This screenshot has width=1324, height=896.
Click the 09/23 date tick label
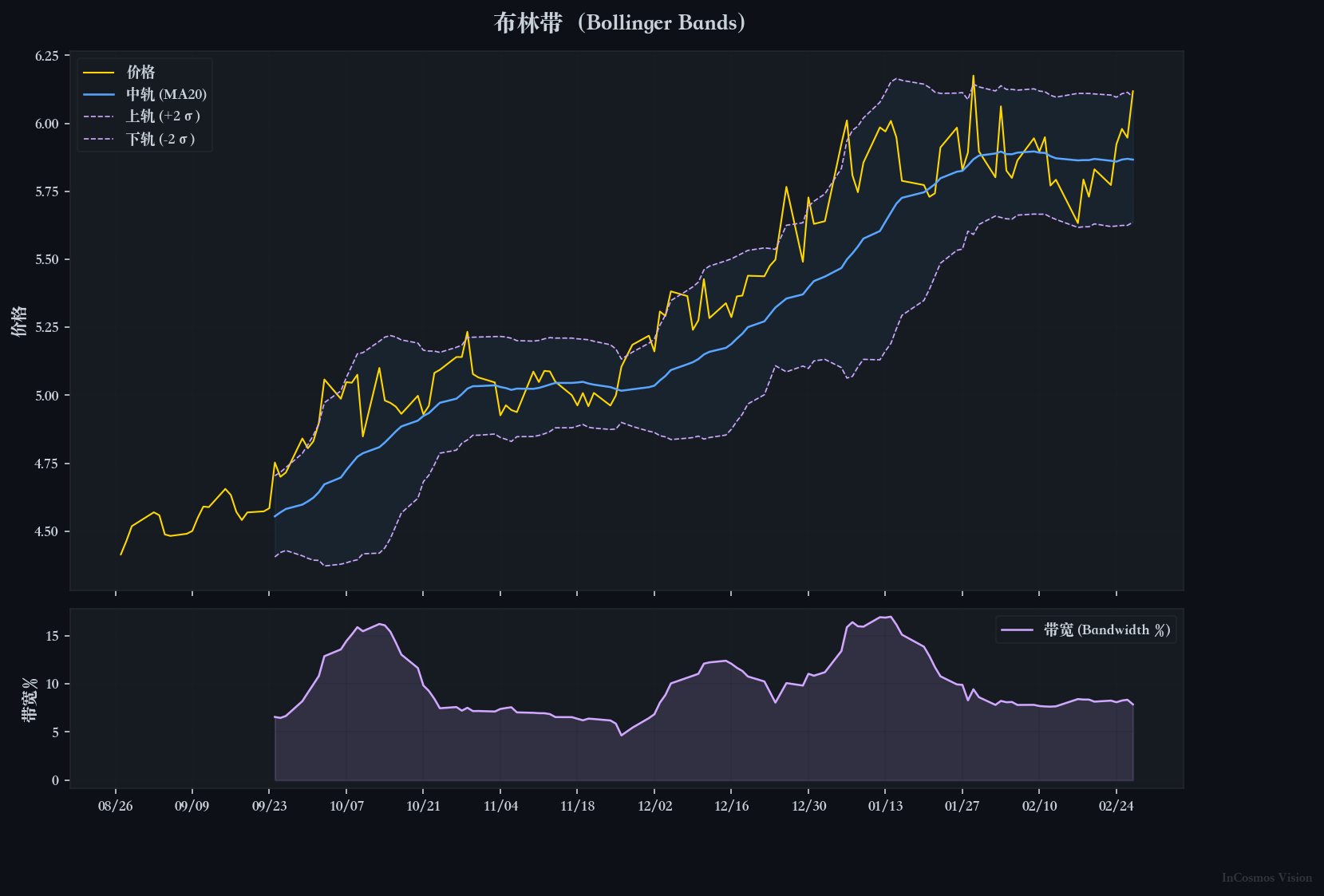pyautogui.click(x=270, y=806)
